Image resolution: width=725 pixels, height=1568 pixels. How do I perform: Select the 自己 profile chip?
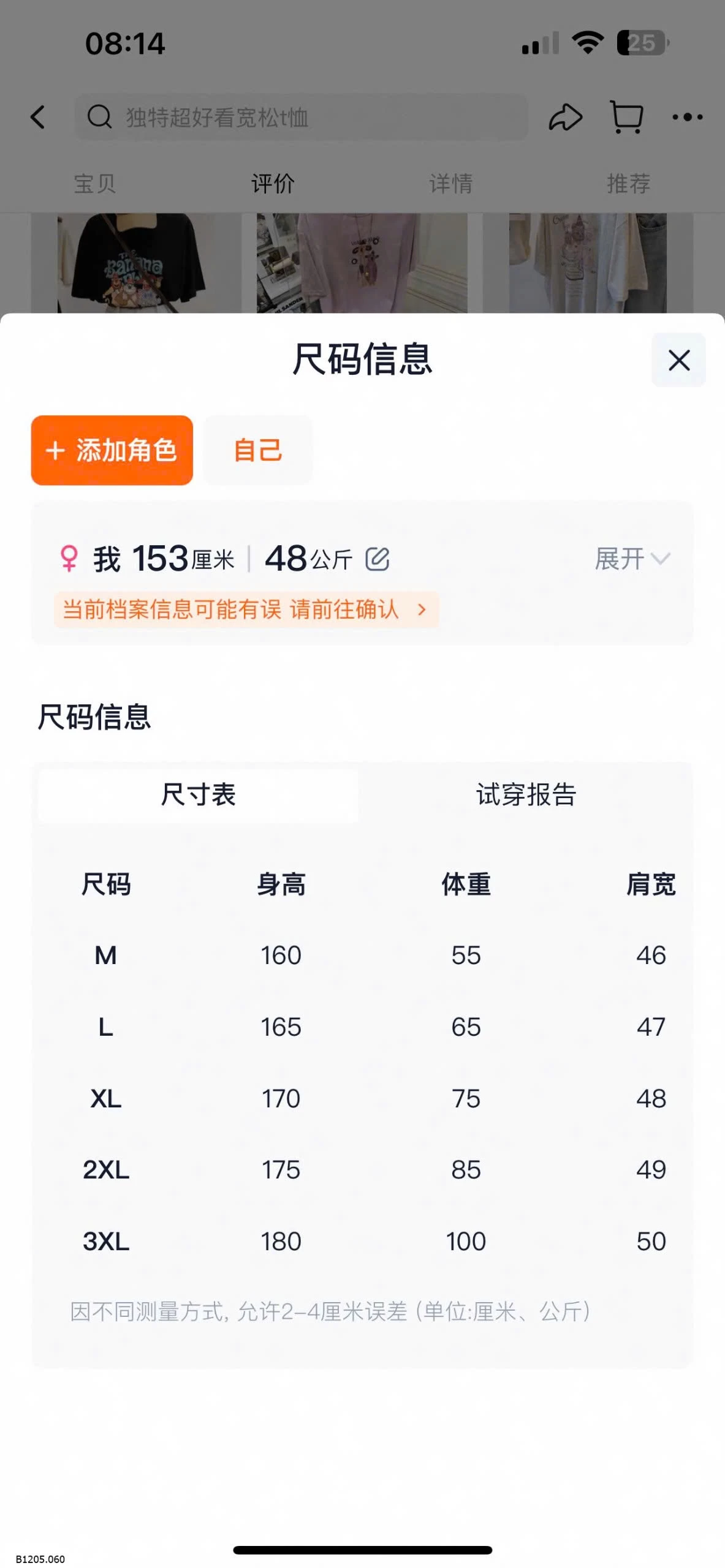[x=258, y=450]
